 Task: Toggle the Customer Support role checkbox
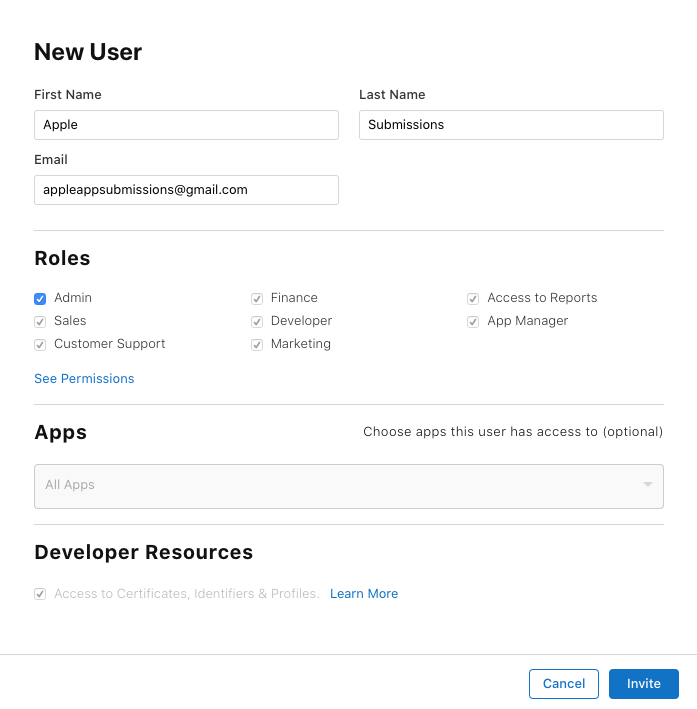click(x=40, y=344)
